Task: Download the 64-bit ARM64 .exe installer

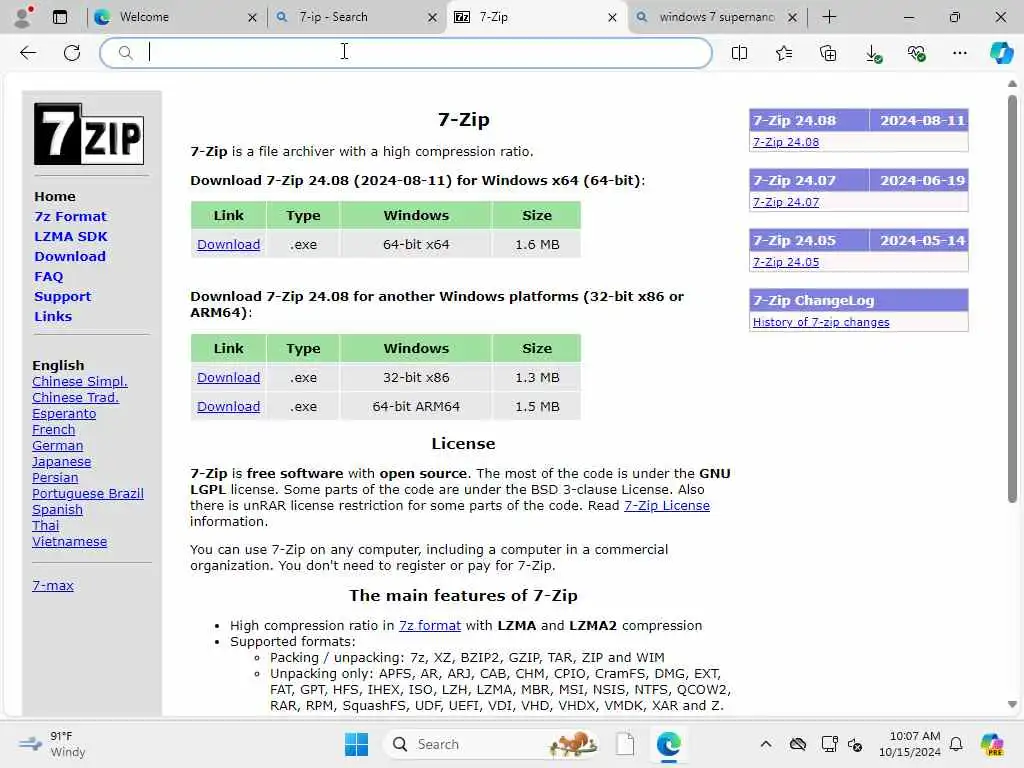Action: (x=229, y=406)
